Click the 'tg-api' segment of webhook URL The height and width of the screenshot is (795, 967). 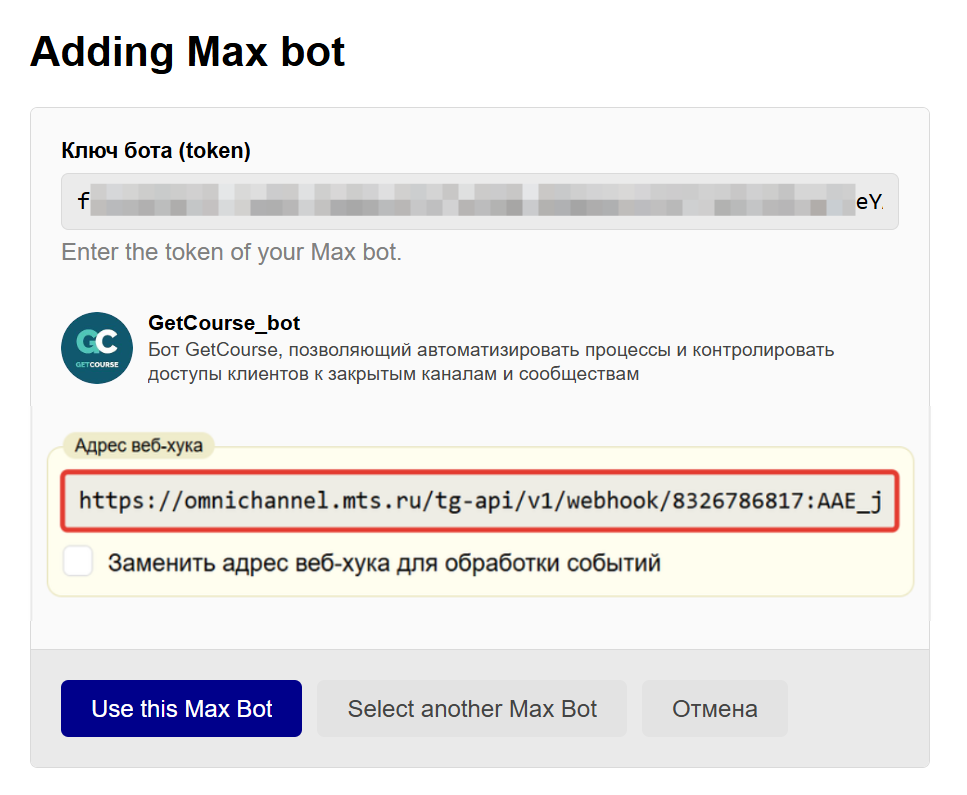(465, 500)
